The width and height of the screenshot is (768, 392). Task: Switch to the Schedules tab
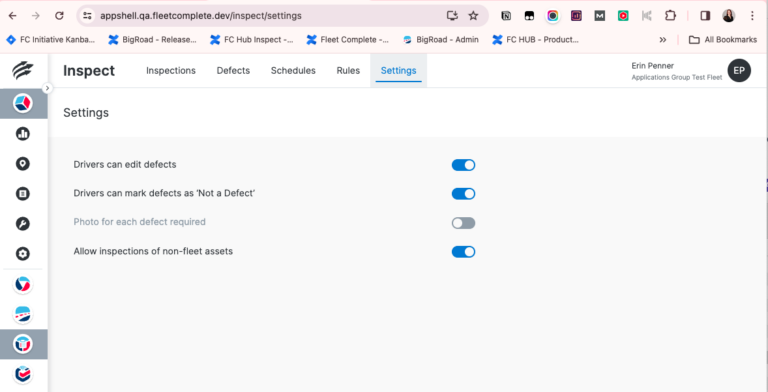tap(293, 71)
